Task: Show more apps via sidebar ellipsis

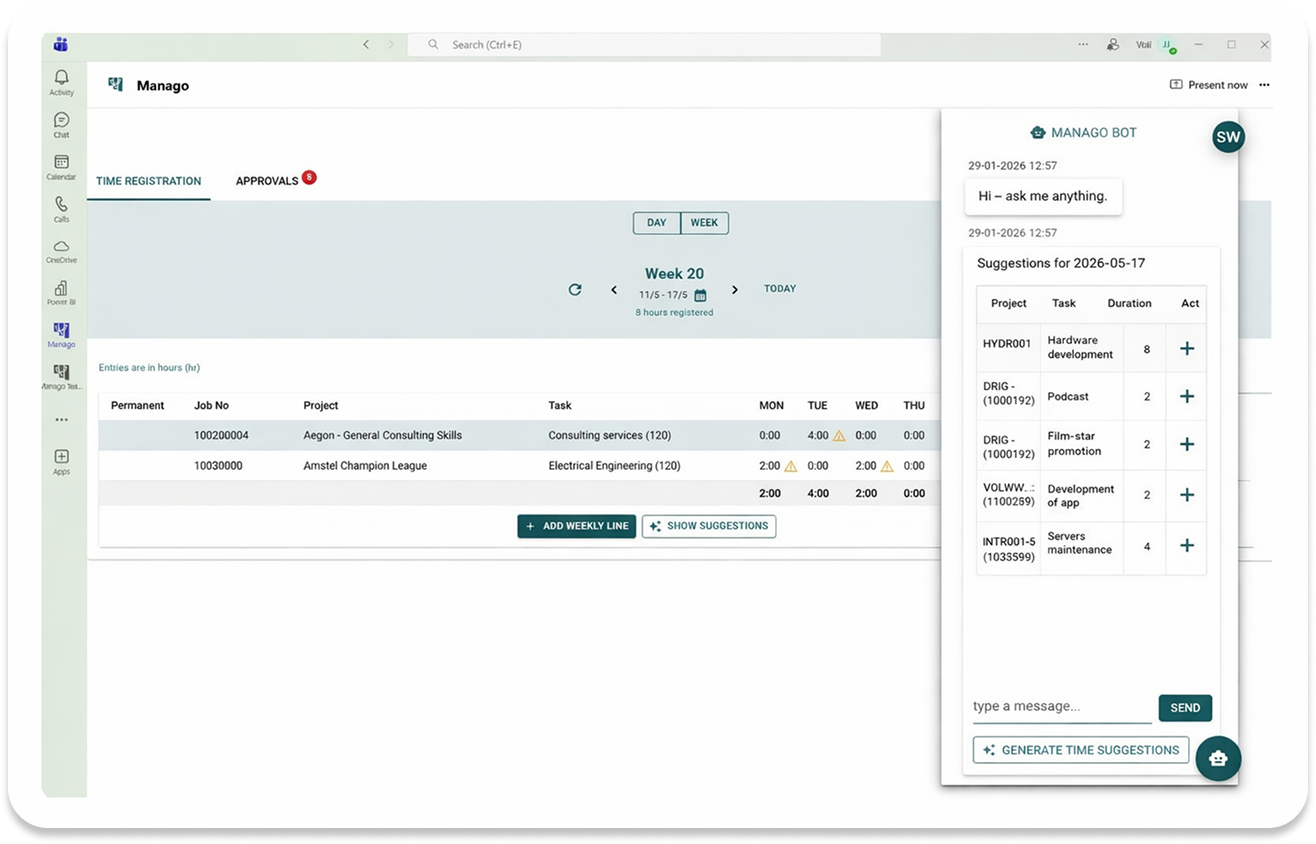Action: [61, 420]
